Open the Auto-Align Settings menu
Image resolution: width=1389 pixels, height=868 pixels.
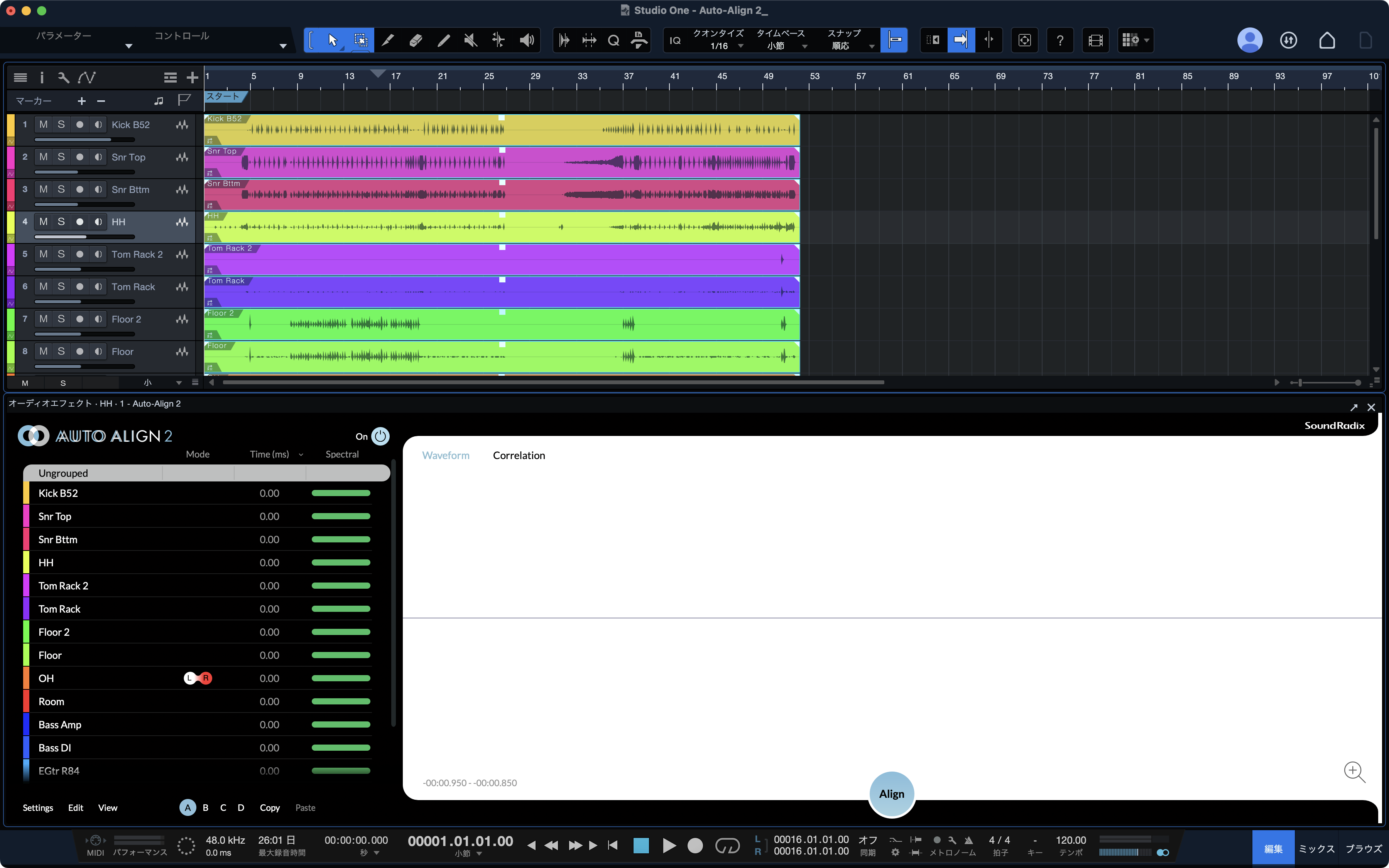(38, 808)
